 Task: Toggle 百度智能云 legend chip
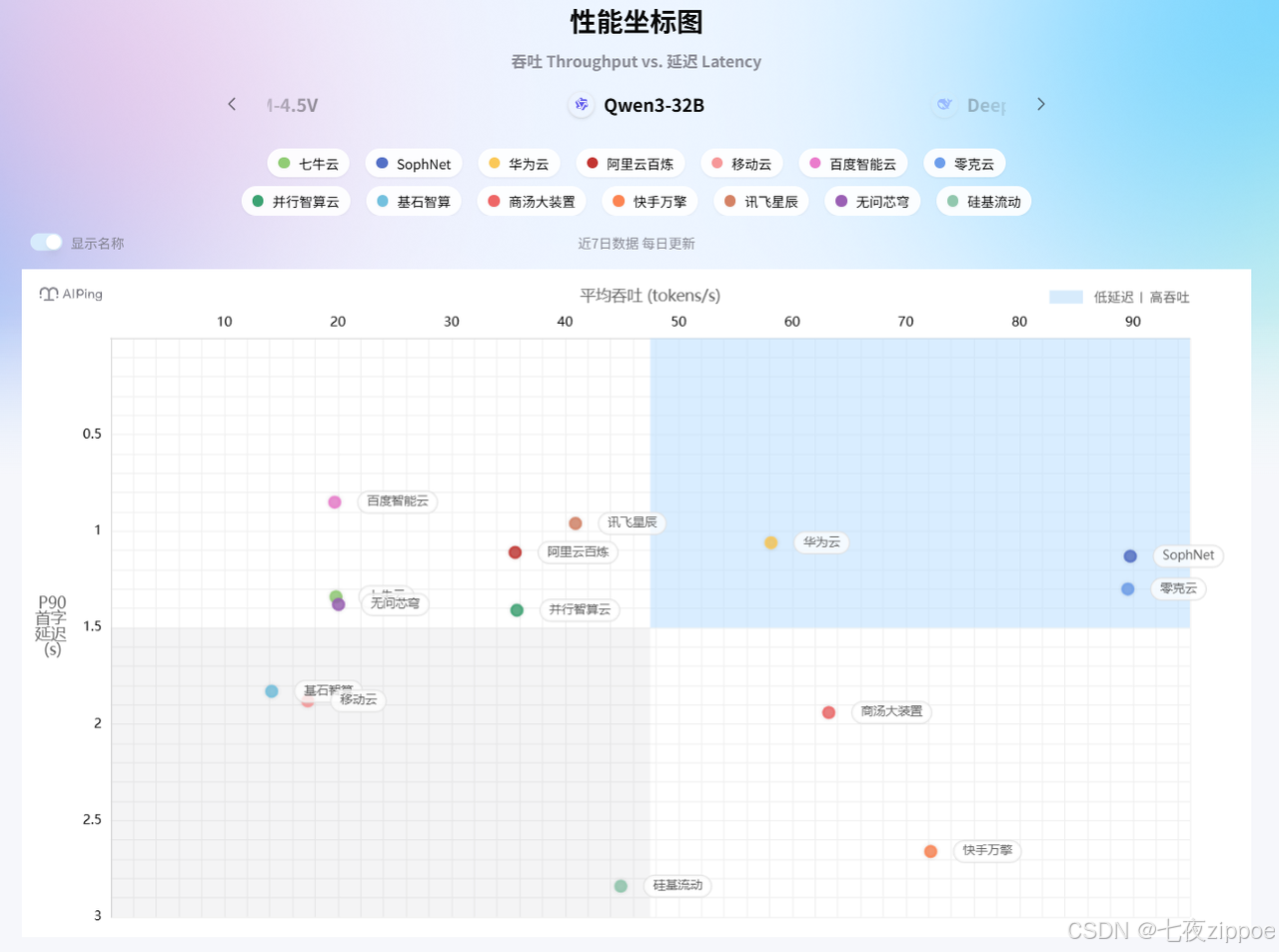(x=853, y=164)
